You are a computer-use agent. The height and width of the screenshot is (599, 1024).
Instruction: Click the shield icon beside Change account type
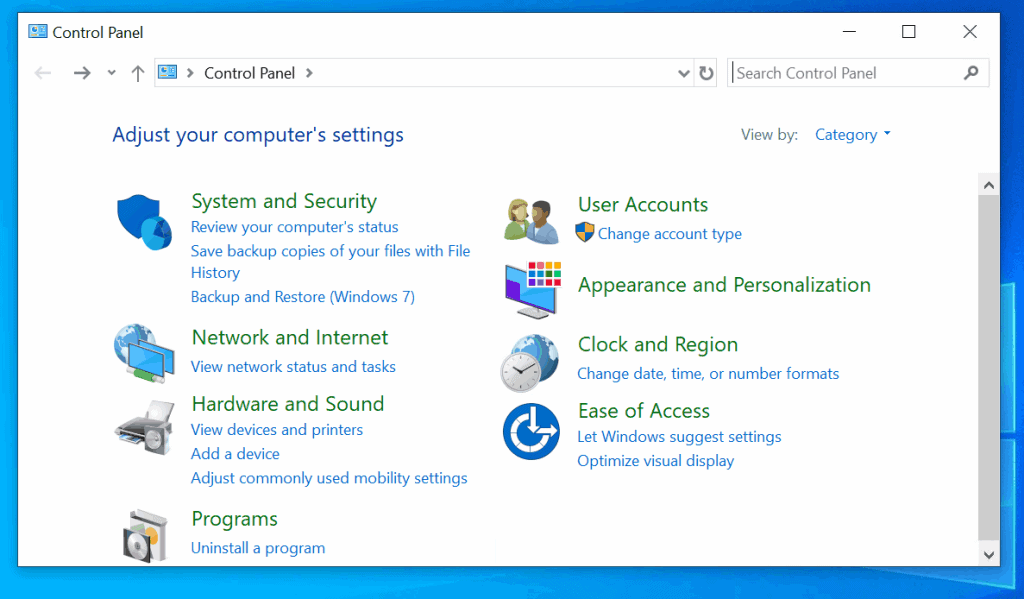click(x=584, y=233)
